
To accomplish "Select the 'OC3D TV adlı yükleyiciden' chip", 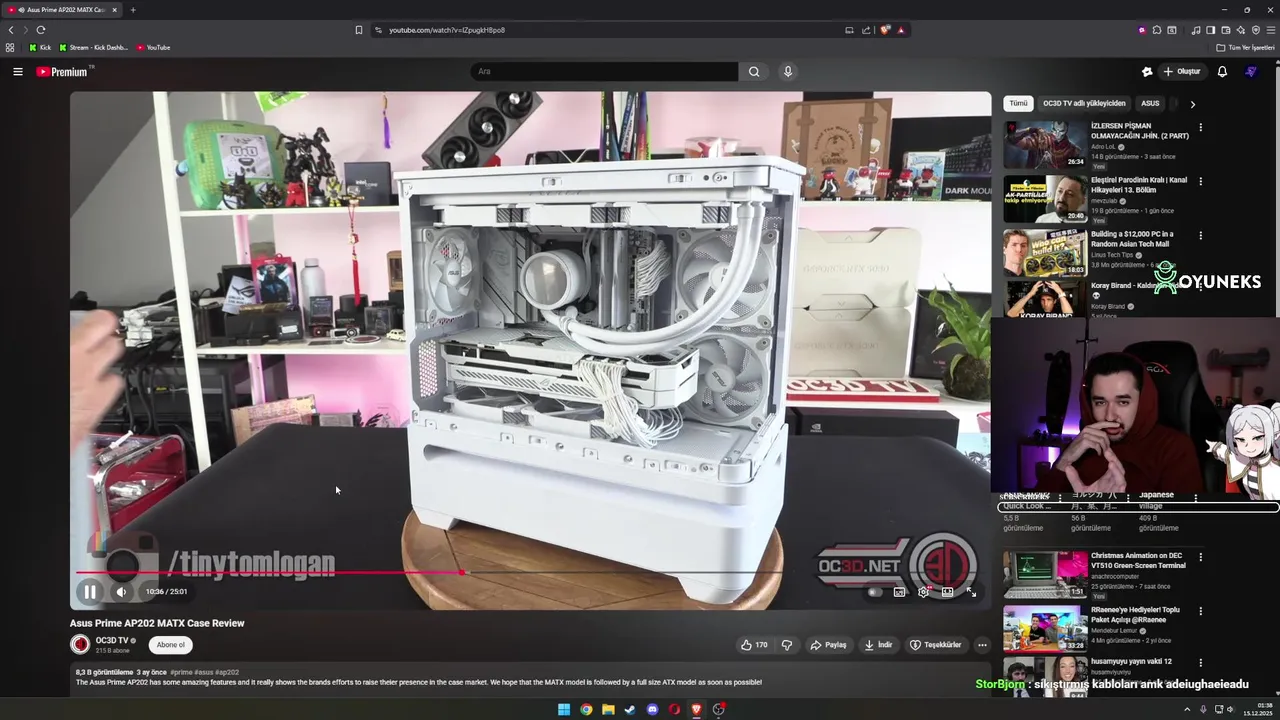I will pos(1084,103).
